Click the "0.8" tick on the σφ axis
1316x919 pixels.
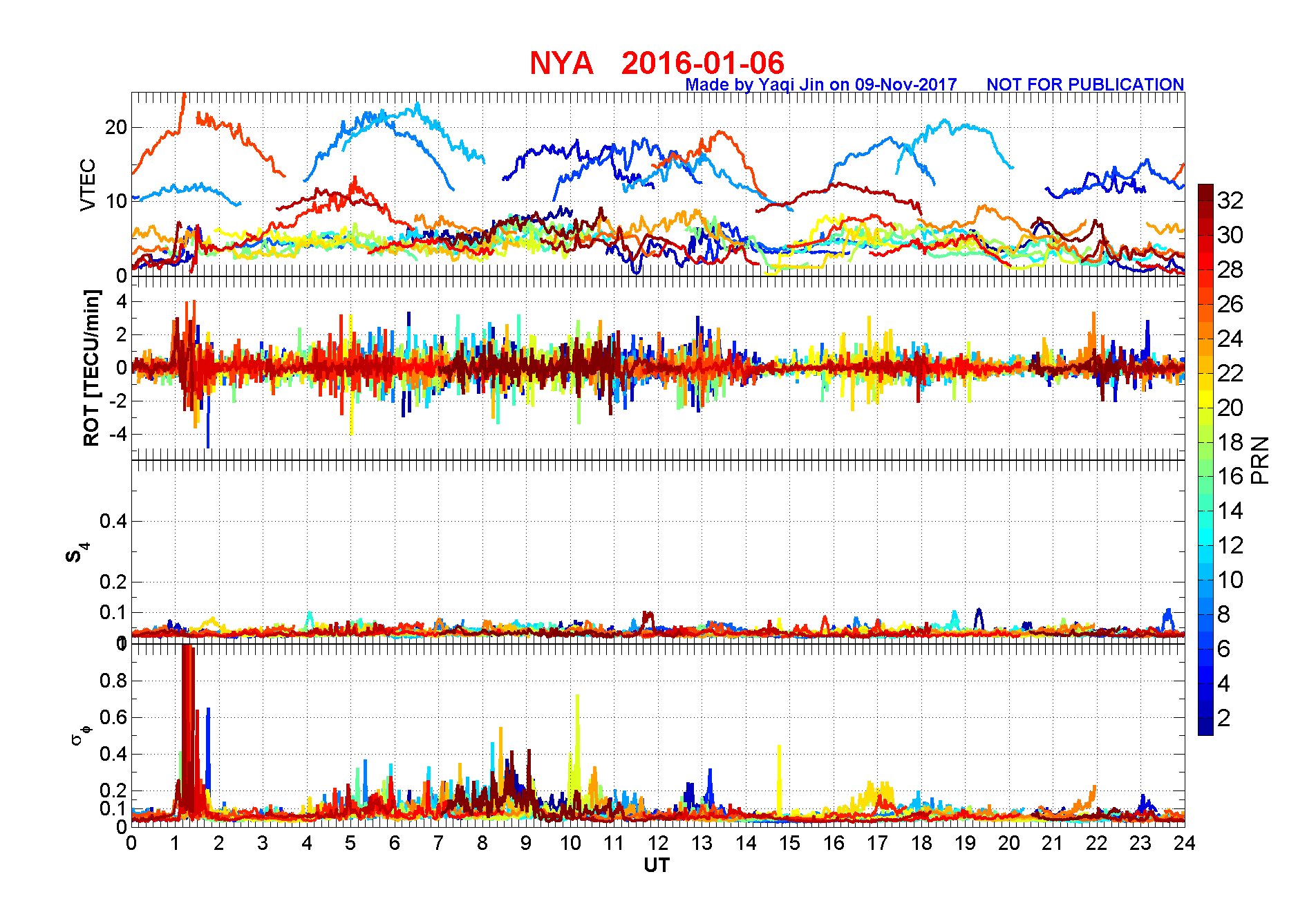pos(113,681)
